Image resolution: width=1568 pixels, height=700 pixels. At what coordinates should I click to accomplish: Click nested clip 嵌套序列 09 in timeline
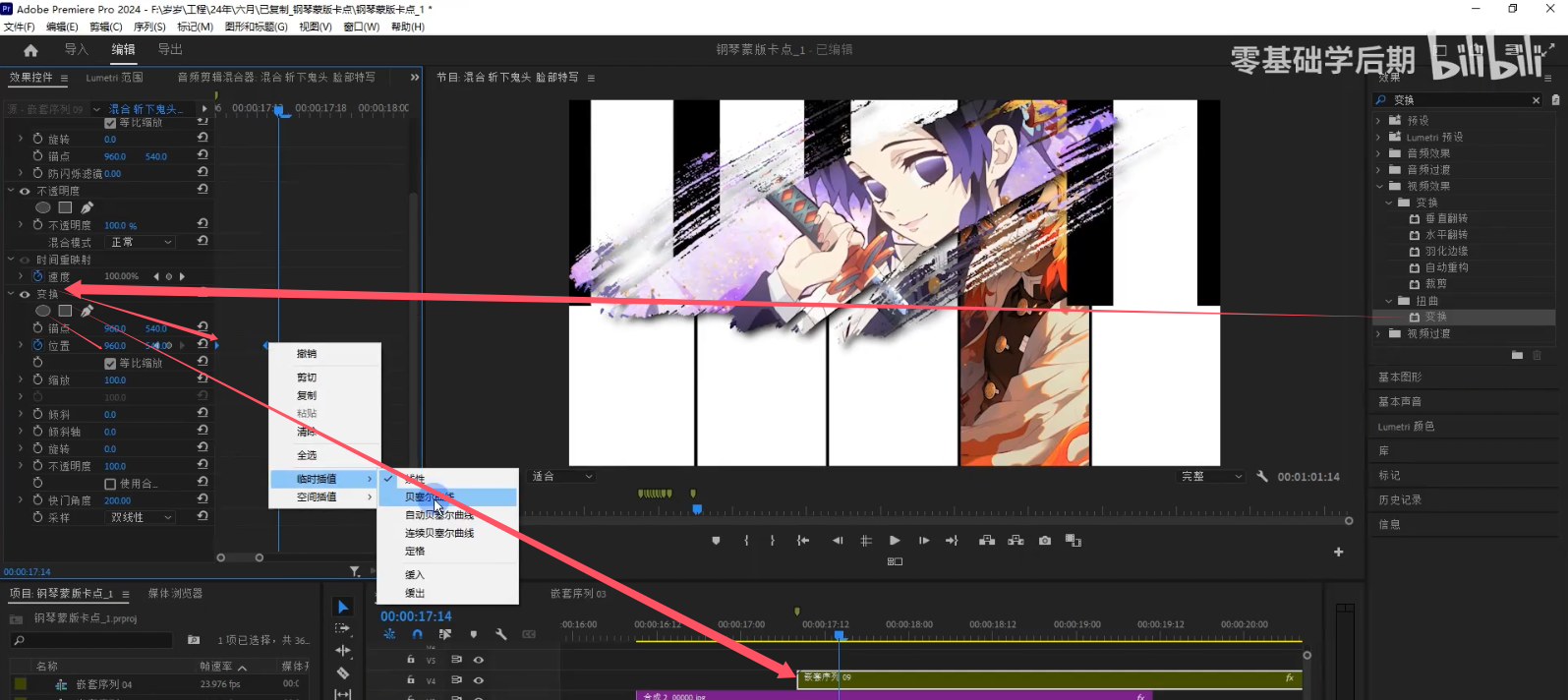1049,678
